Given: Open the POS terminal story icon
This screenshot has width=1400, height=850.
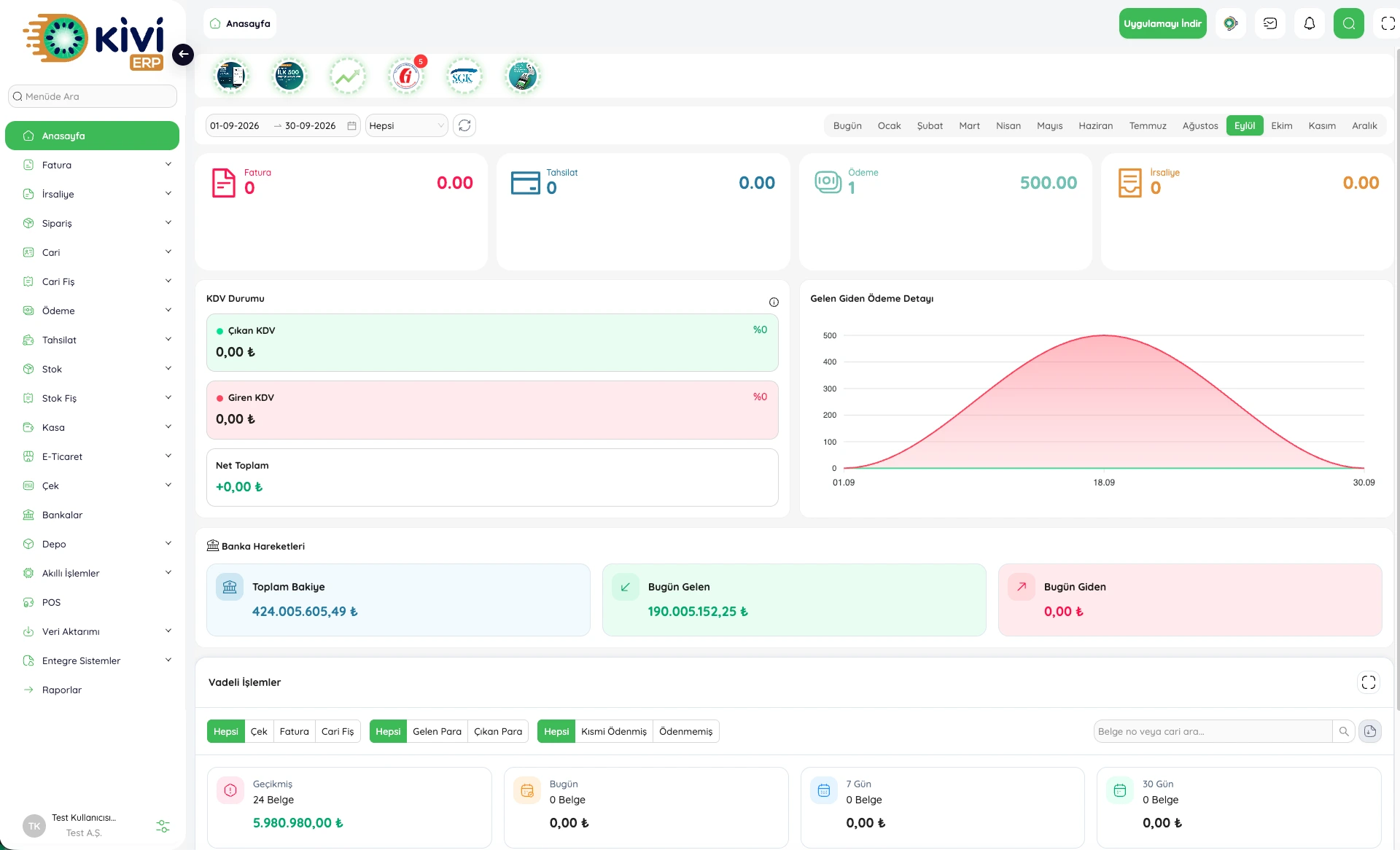Looking at the screenshot, I should pyautogui.click(x=522, y=76).
